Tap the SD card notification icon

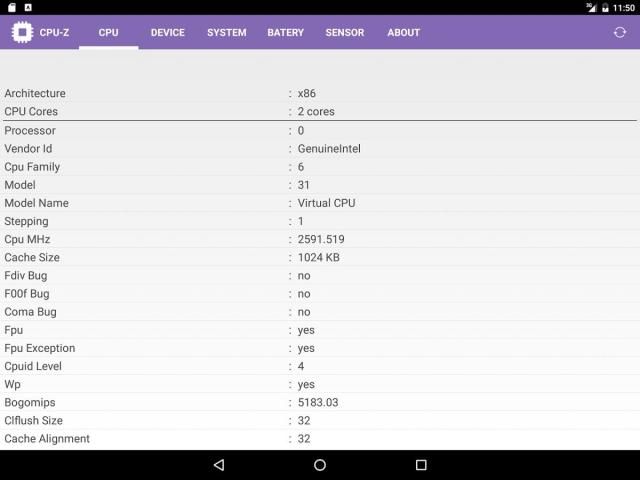pos(10,7)
